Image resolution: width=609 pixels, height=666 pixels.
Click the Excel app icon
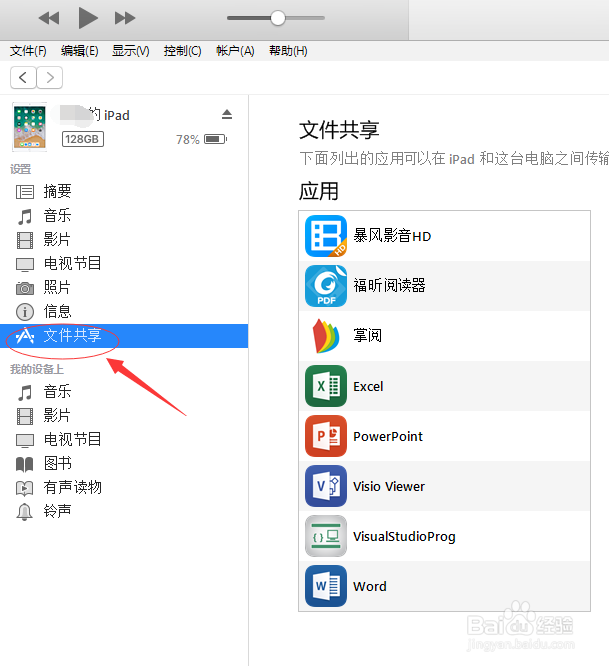[326, 386]
